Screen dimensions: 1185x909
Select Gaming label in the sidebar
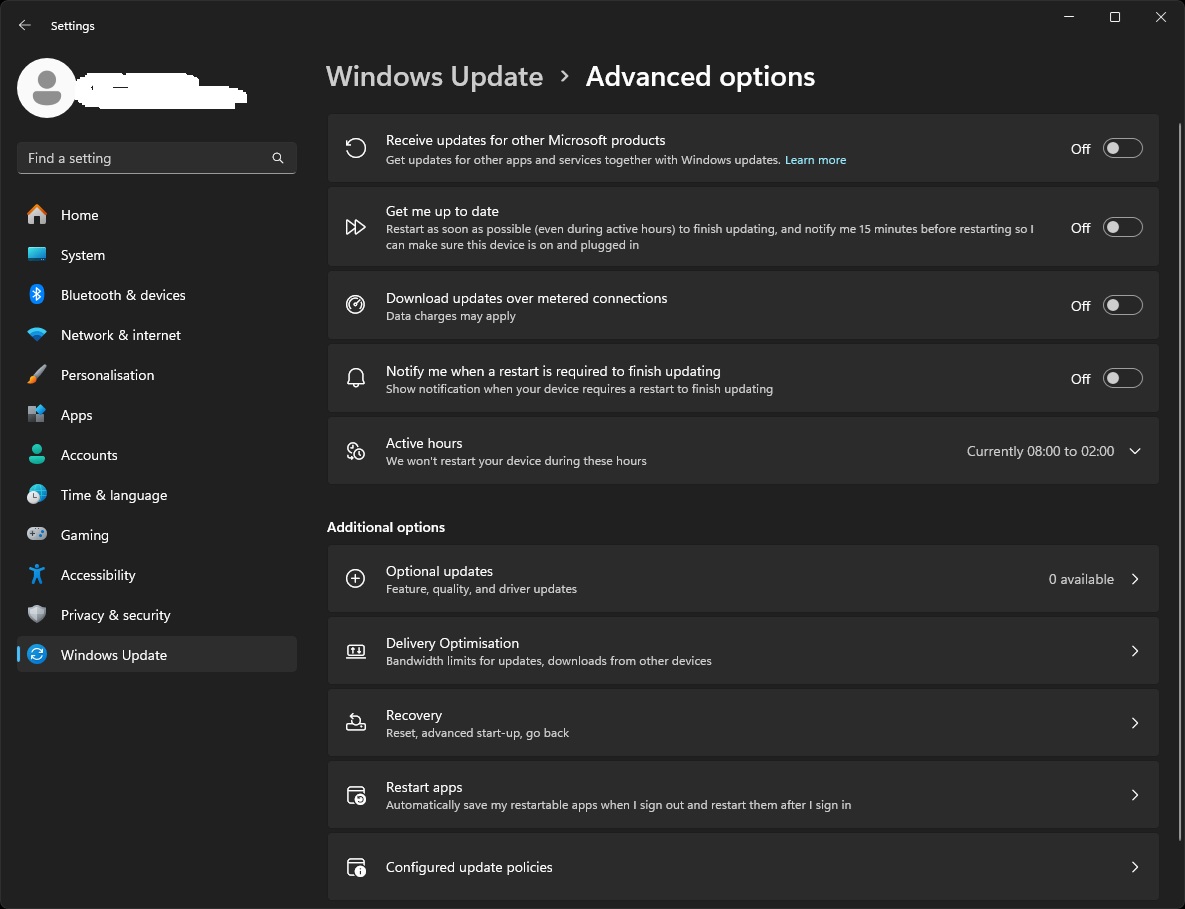tap(85, 535)
